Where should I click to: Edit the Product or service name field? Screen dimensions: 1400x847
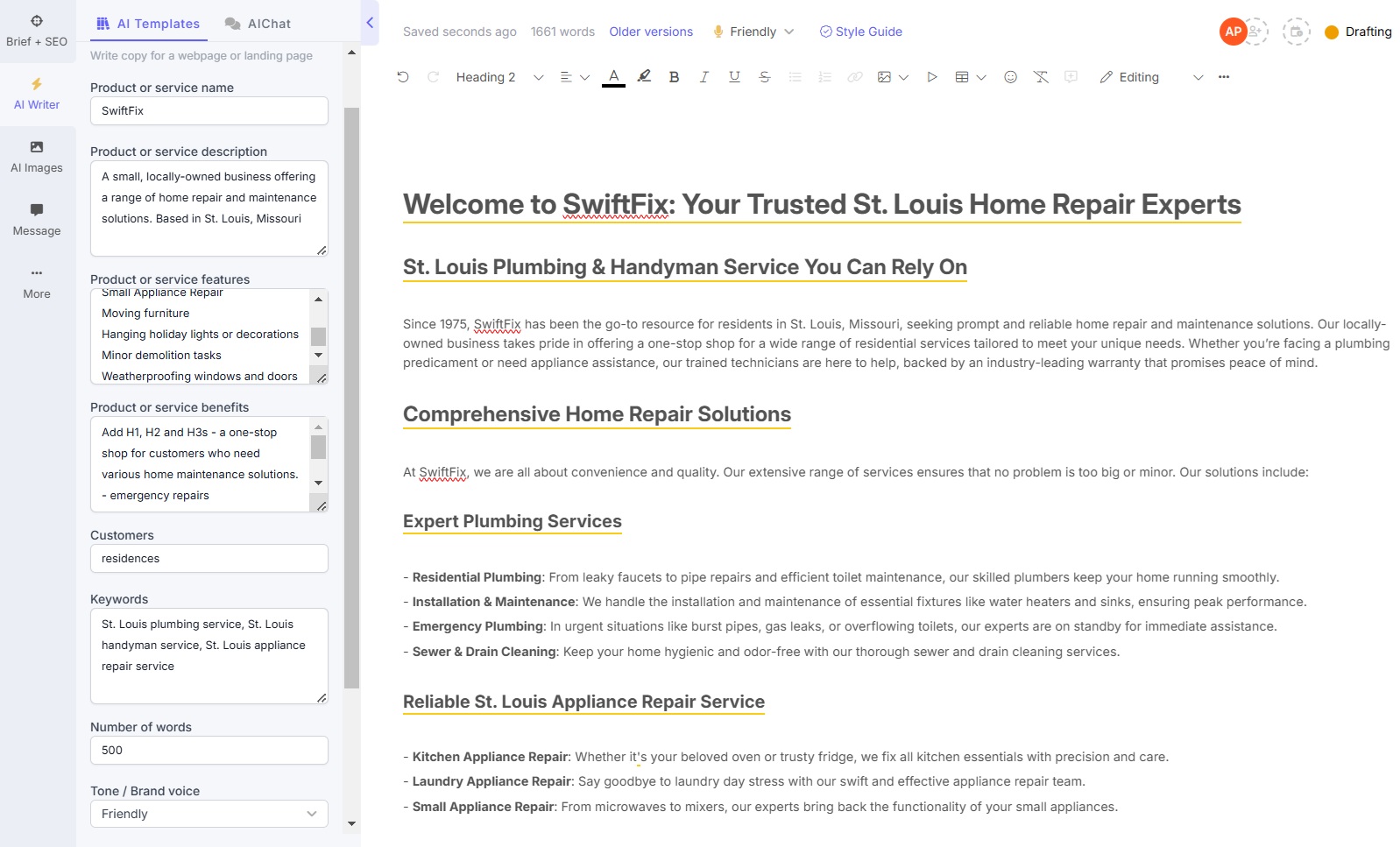tap(209, 111)
